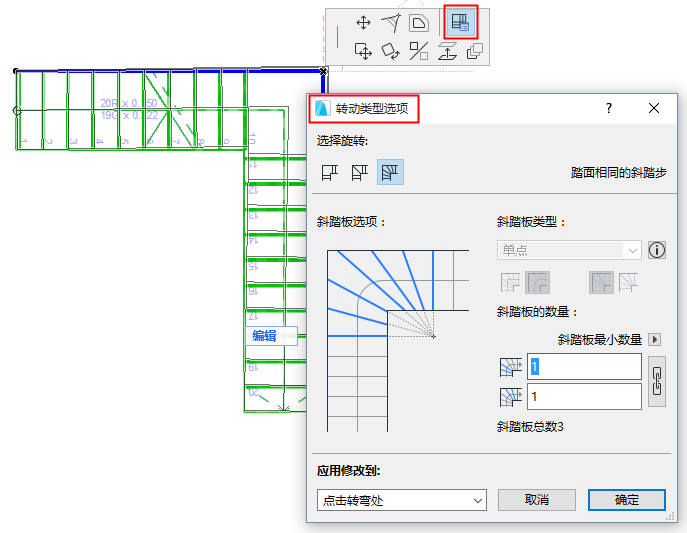Select the rounded-corner winder option icon

tap(537, 282)
